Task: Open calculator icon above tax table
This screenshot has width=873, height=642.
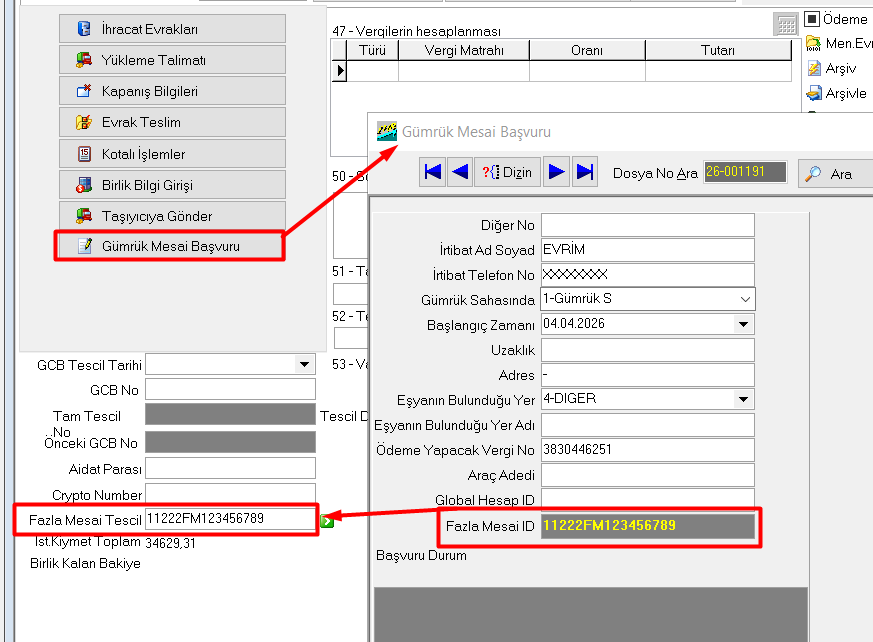Action: tap(786, 25)
